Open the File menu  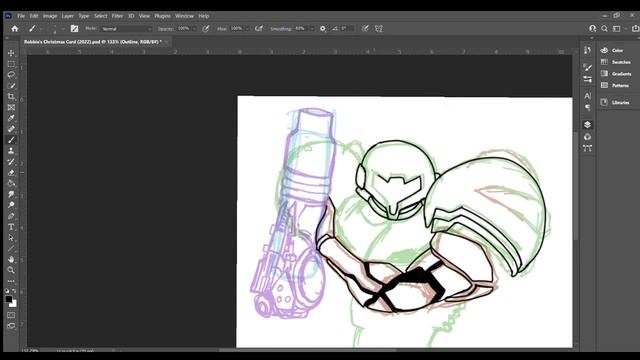coord(21,16)
